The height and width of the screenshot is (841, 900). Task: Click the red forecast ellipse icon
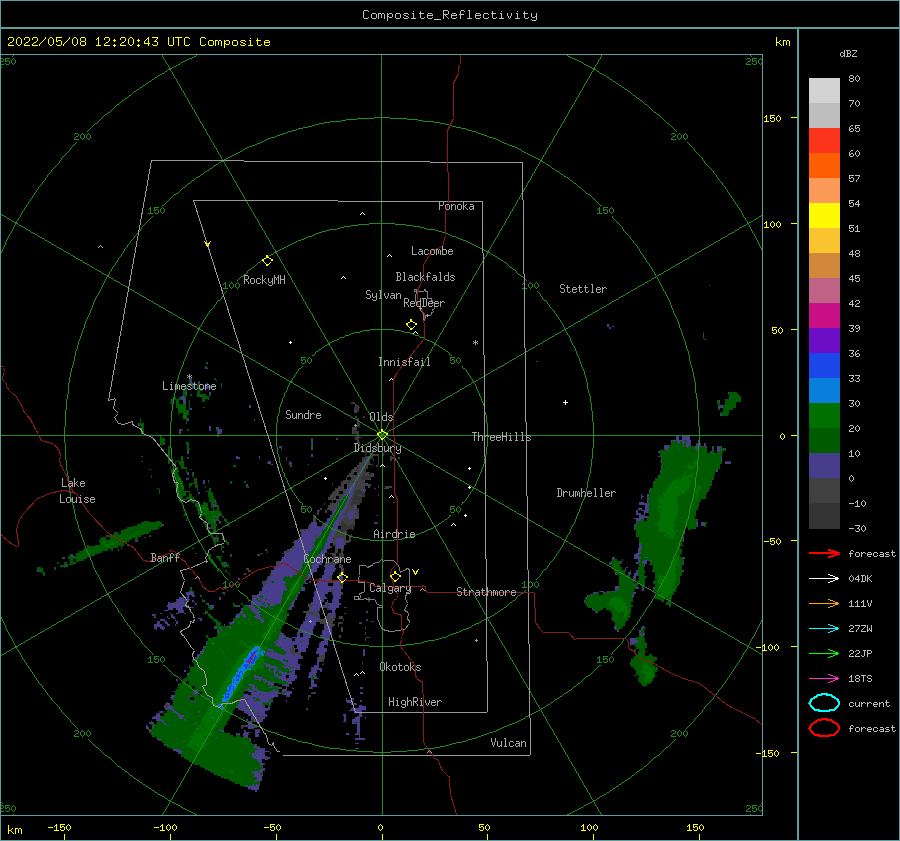point(824,728)
